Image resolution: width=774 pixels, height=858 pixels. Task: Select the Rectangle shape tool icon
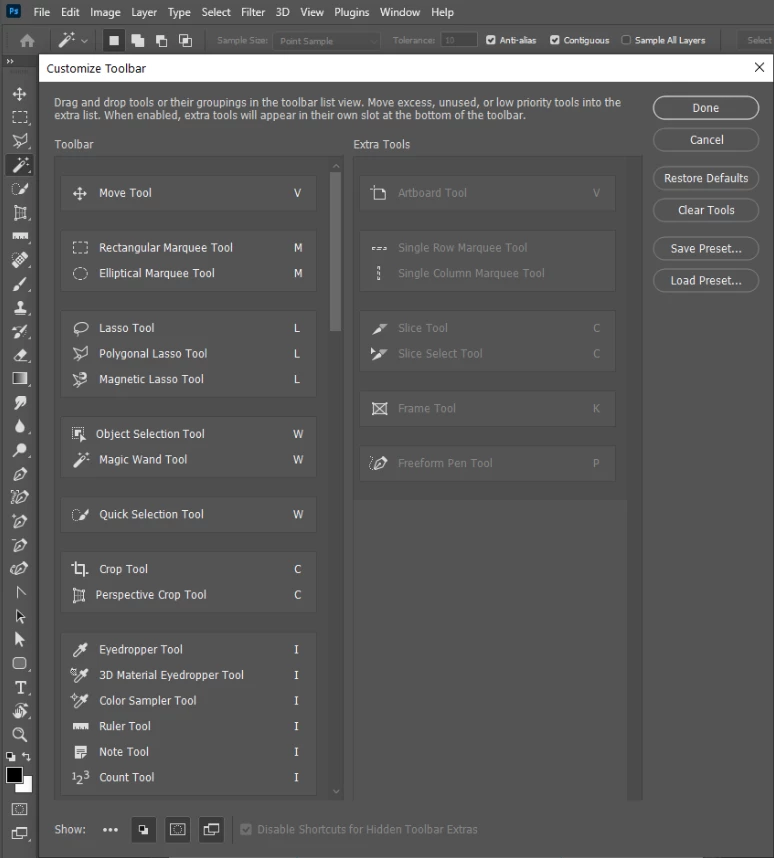20,663
